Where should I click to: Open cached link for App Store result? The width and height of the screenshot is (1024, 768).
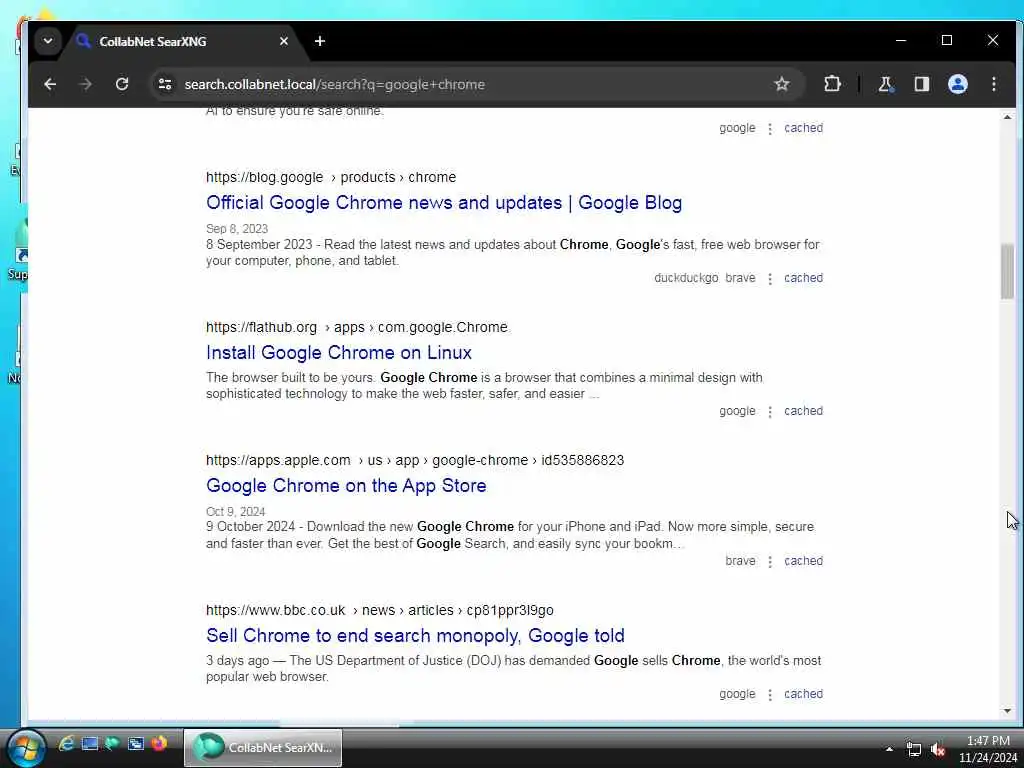[x=803, y=561]
